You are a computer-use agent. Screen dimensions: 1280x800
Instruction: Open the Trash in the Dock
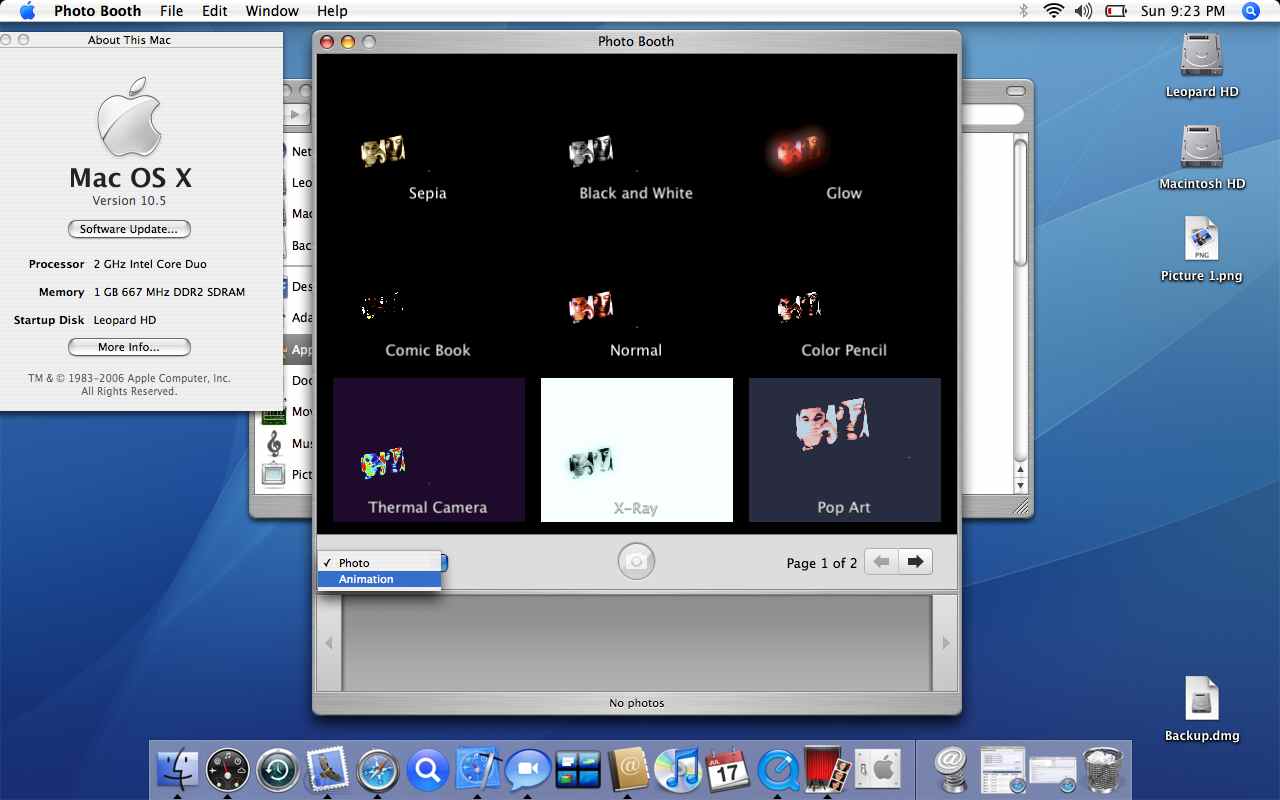pos(1104,770)
